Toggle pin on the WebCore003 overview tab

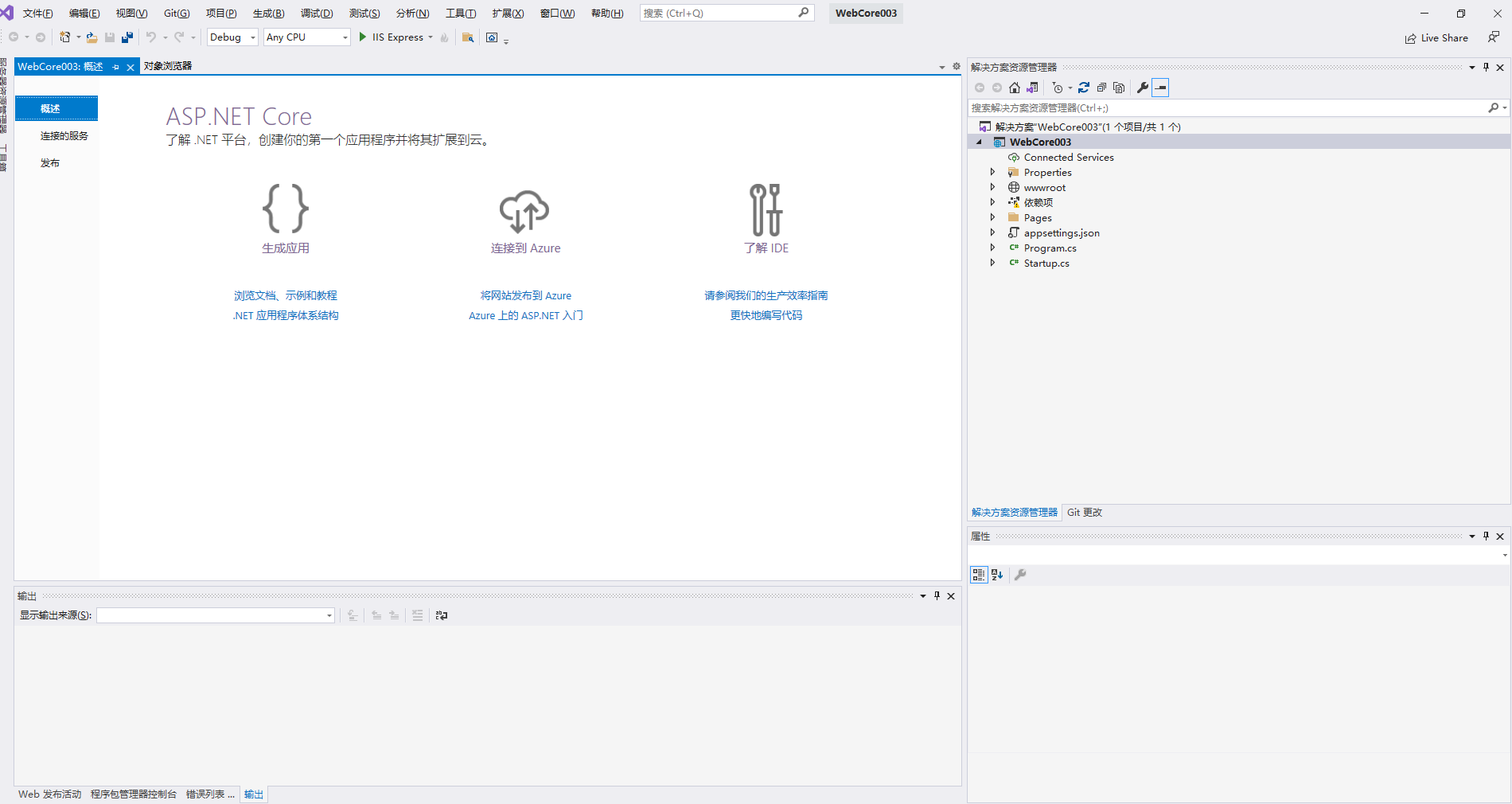pos(116,67)
